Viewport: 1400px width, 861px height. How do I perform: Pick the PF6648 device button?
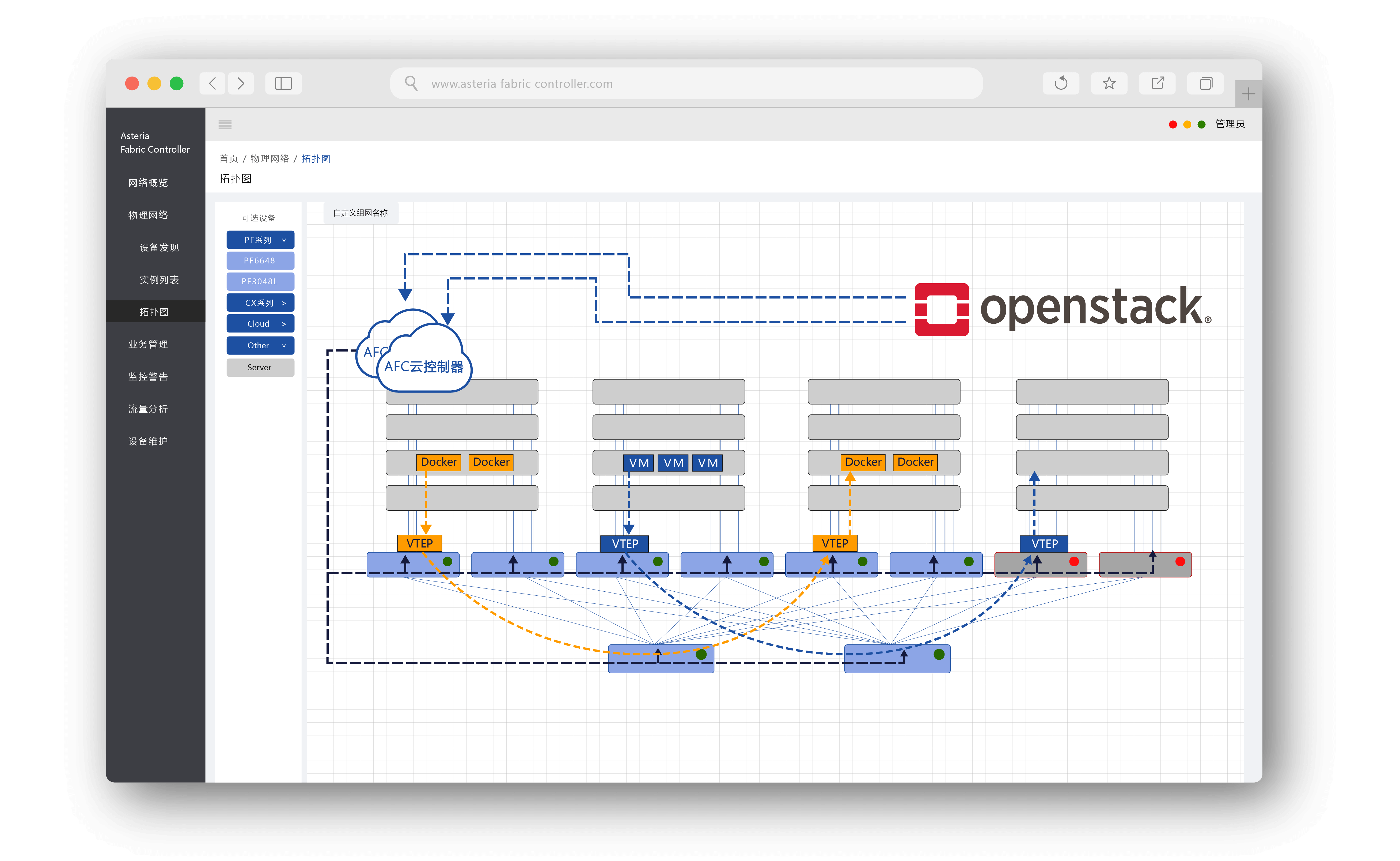pyautogui.click(x=260, y=261)
